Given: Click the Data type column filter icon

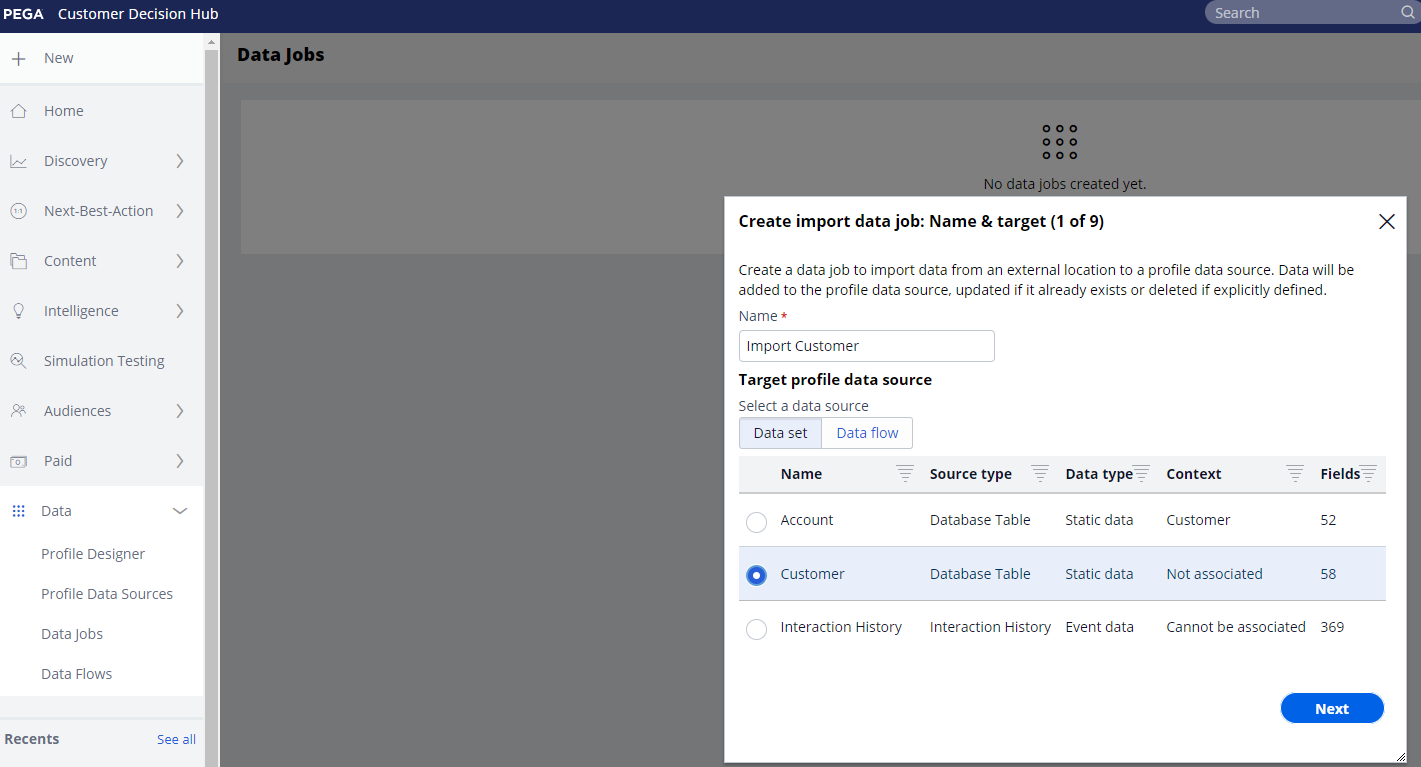Looking at the screenshot, I should [x=1142, y=474].
